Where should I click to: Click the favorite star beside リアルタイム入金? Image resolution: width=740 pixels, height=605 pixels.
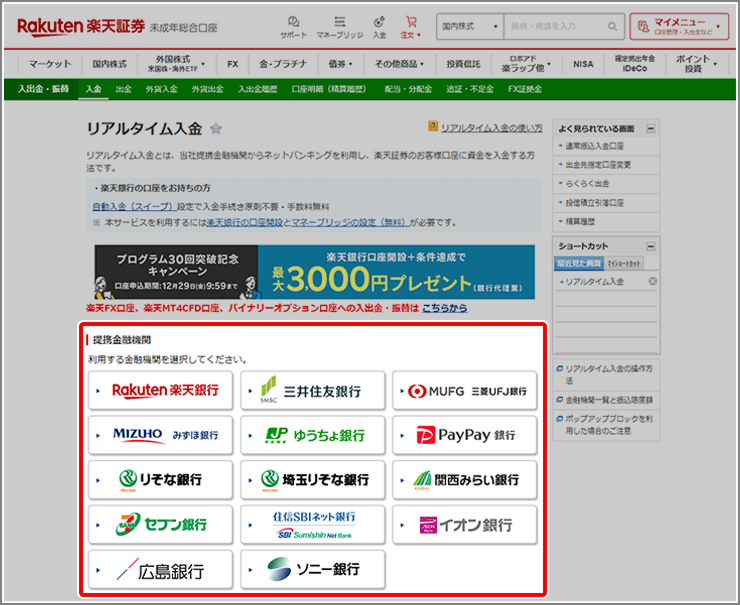point(216,128)
